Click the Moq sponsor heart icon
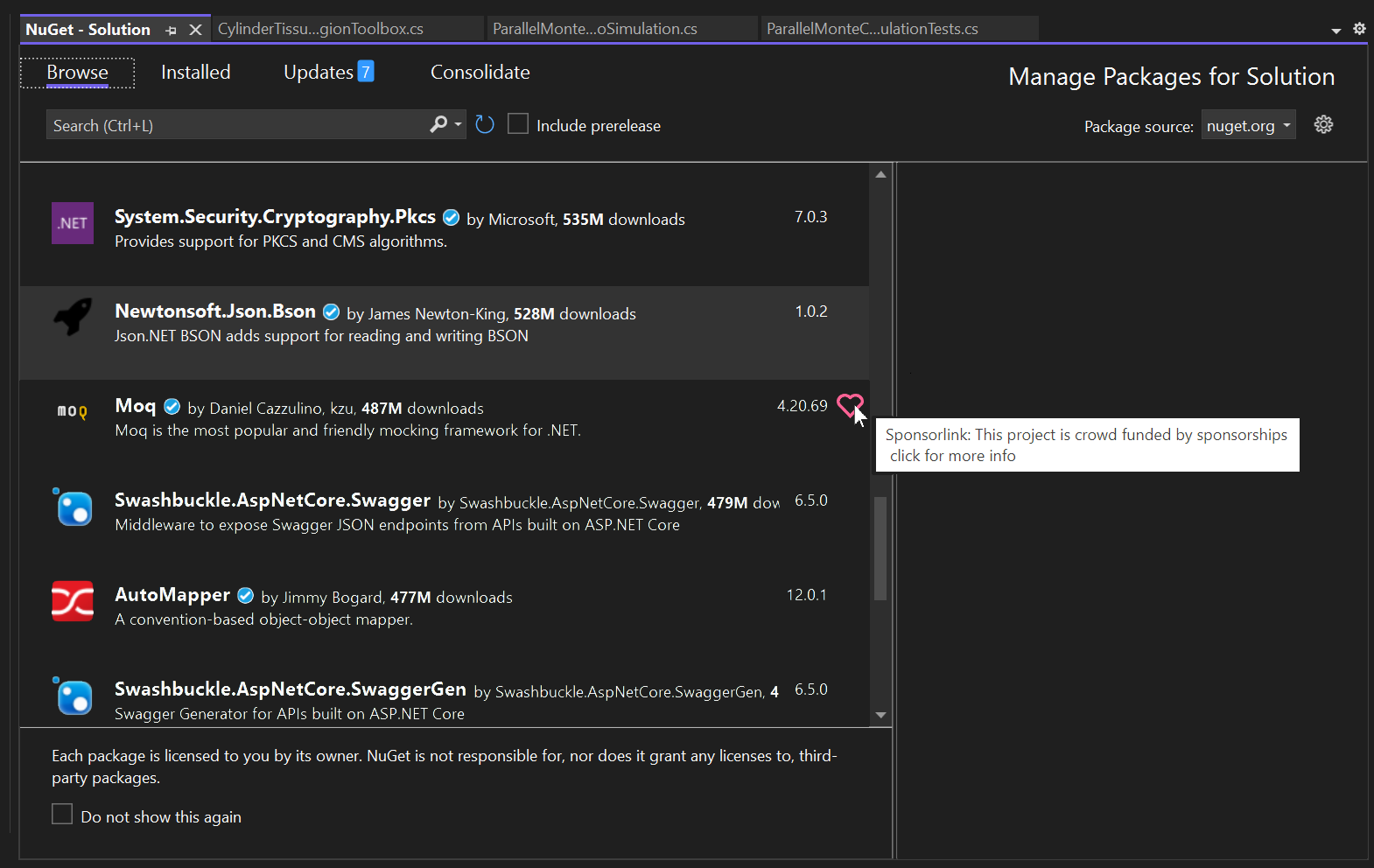The height and width of the screenshot is (868, 1374). click(849, 405)
